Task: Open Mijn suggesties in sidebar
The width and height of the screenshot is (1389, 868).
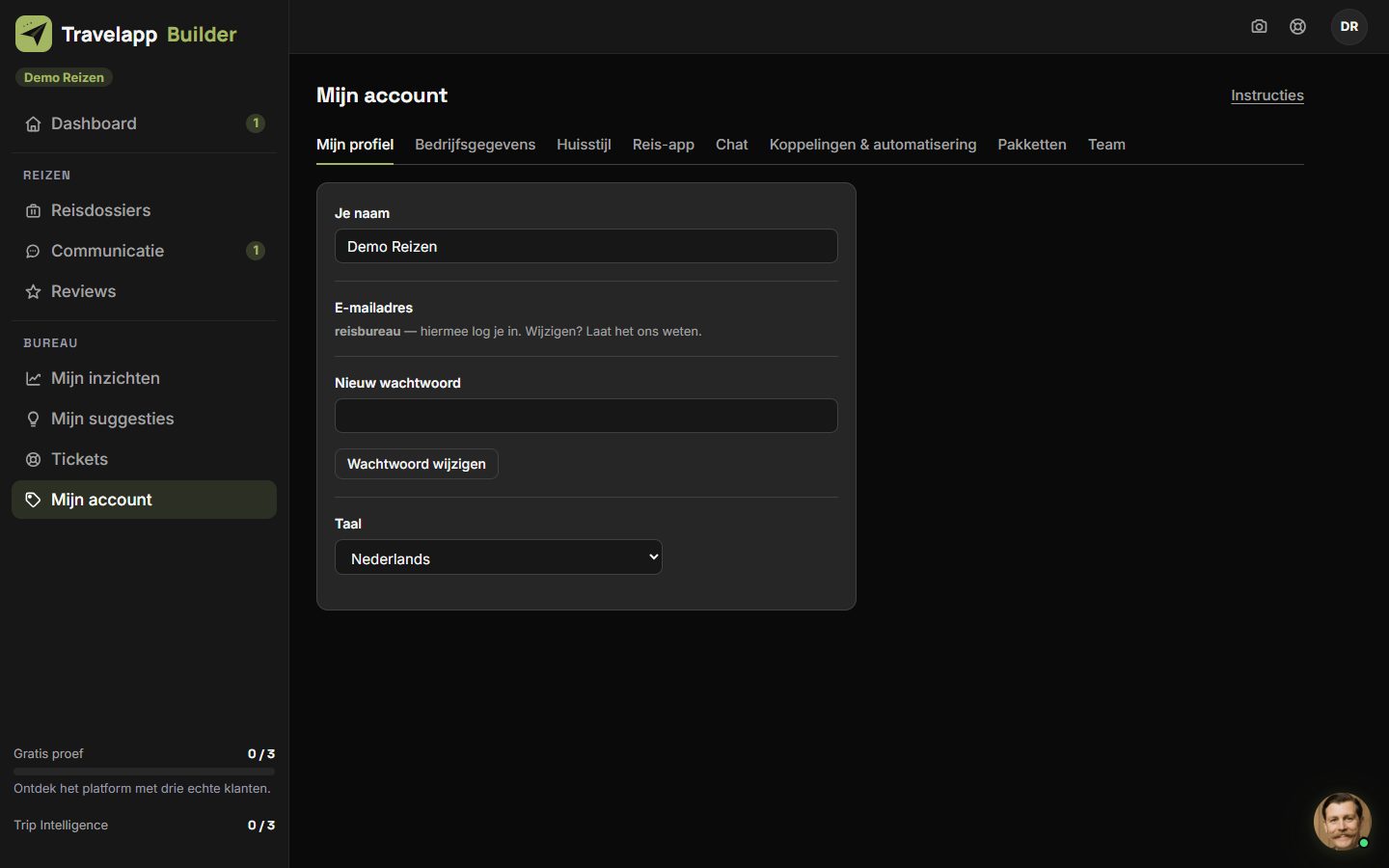Action: click(x=144, y=419)
